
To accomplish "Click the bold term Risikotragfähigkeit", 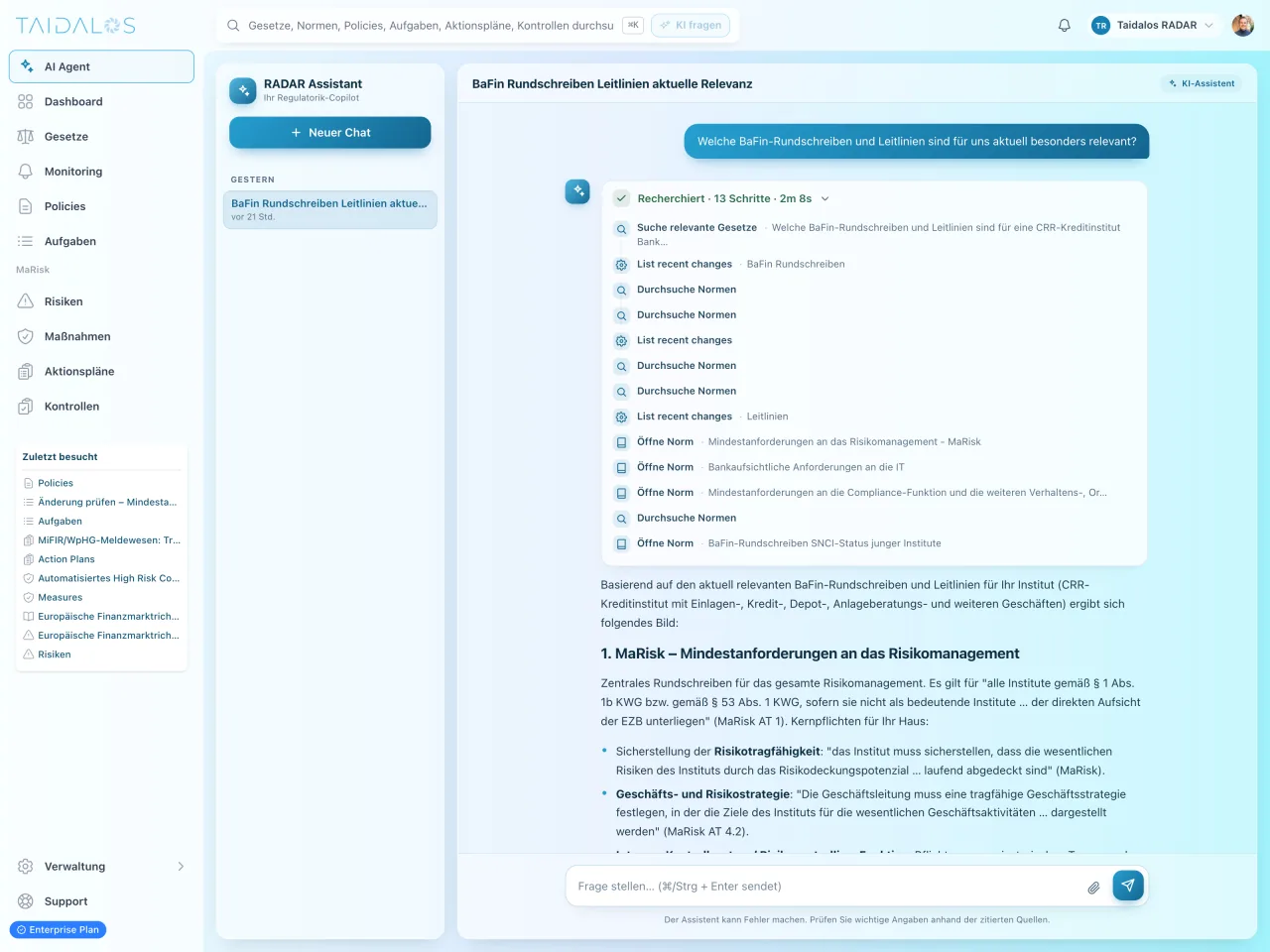I will [x=768, y=752].
